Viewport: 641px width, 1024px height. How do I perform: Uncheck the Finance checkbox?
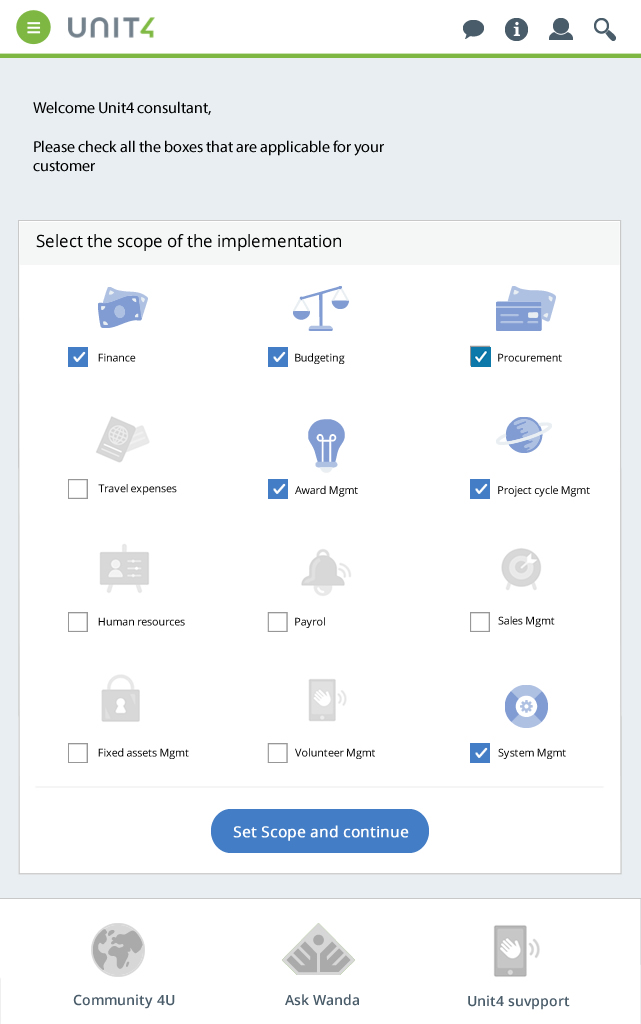(78, 357)
